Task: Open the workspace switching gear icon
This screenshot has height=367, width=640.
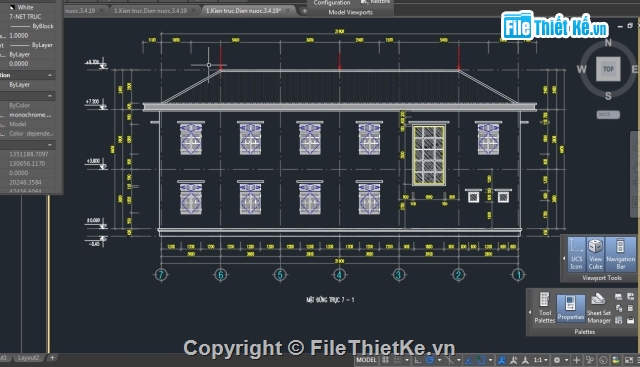Action: coord(557,360)
